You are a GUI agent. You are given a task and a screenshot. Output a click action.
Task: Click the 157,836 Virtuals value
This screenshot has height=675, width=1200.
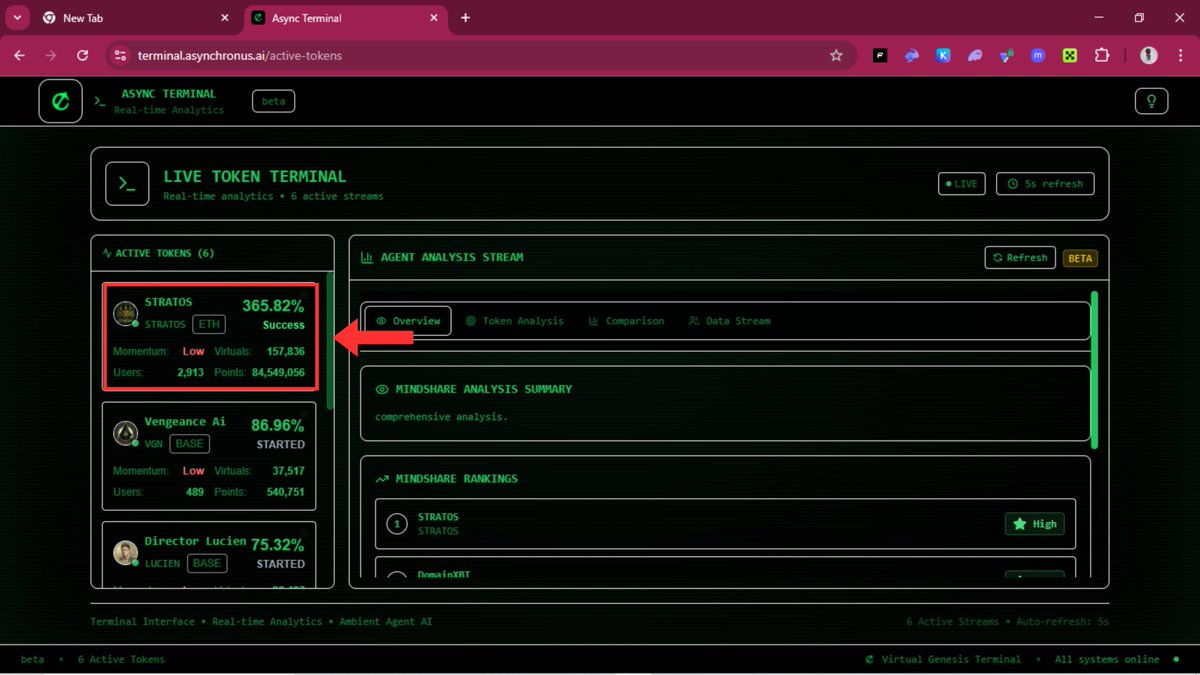coord(286,352)
